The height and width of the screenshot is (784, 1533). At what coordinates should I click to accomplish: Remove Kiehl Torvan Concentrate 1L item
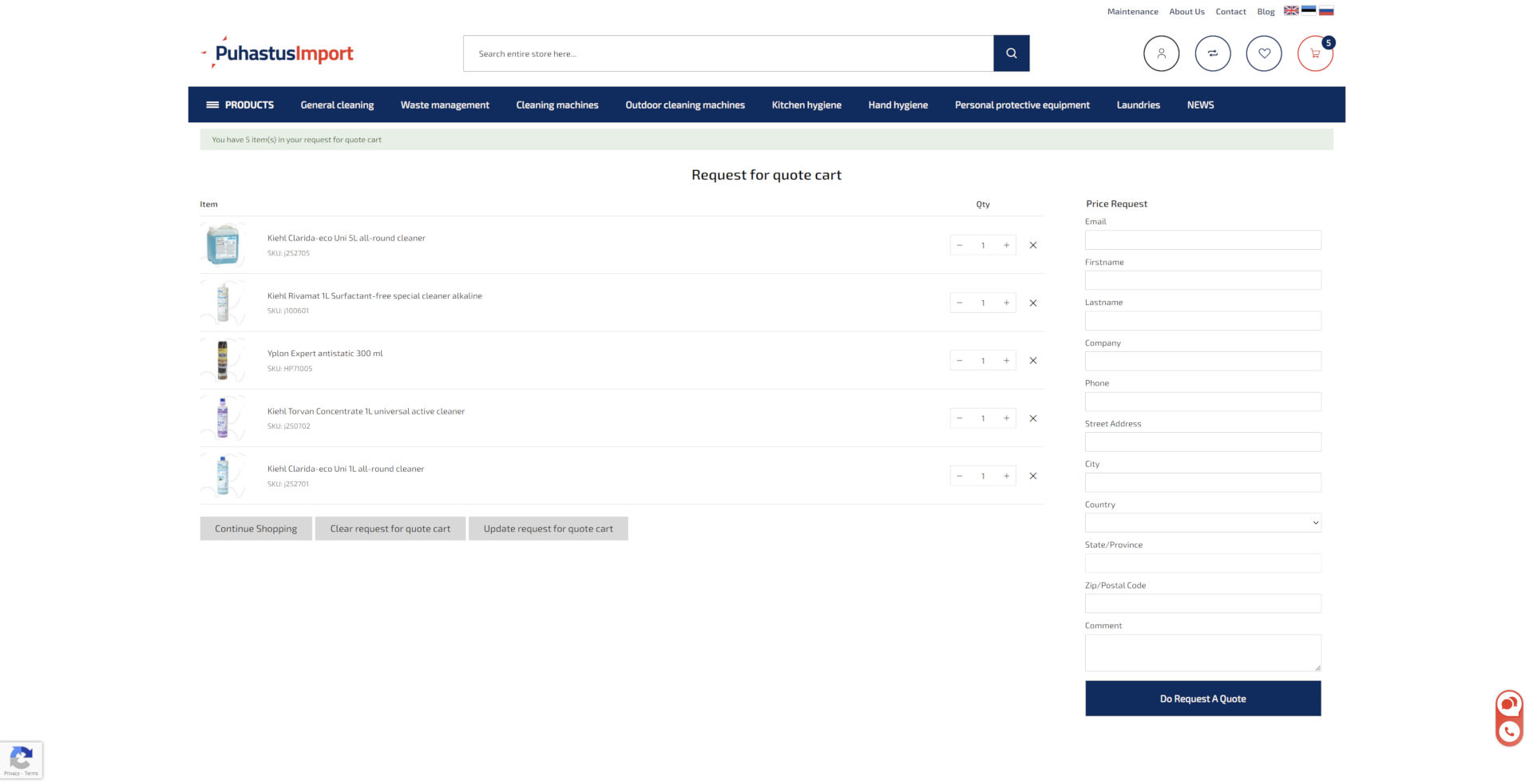[x=1032, y=418]
